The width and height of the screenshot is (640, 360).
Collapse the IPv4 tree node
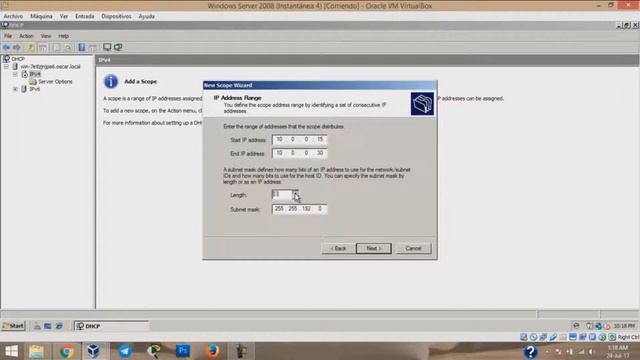click(15, 74)
